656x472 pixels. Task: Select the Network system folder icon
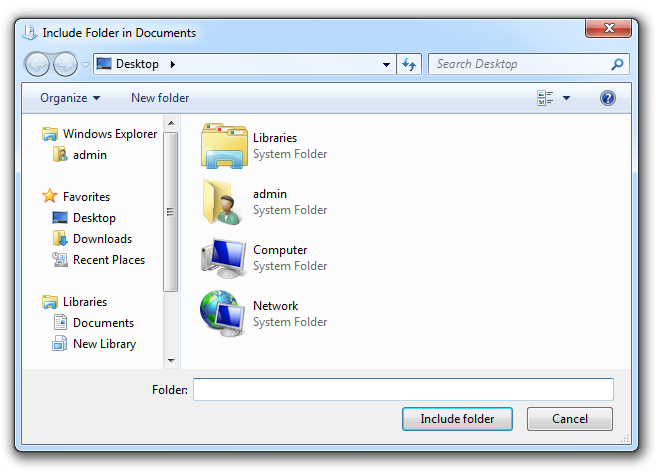pos(223,314)
